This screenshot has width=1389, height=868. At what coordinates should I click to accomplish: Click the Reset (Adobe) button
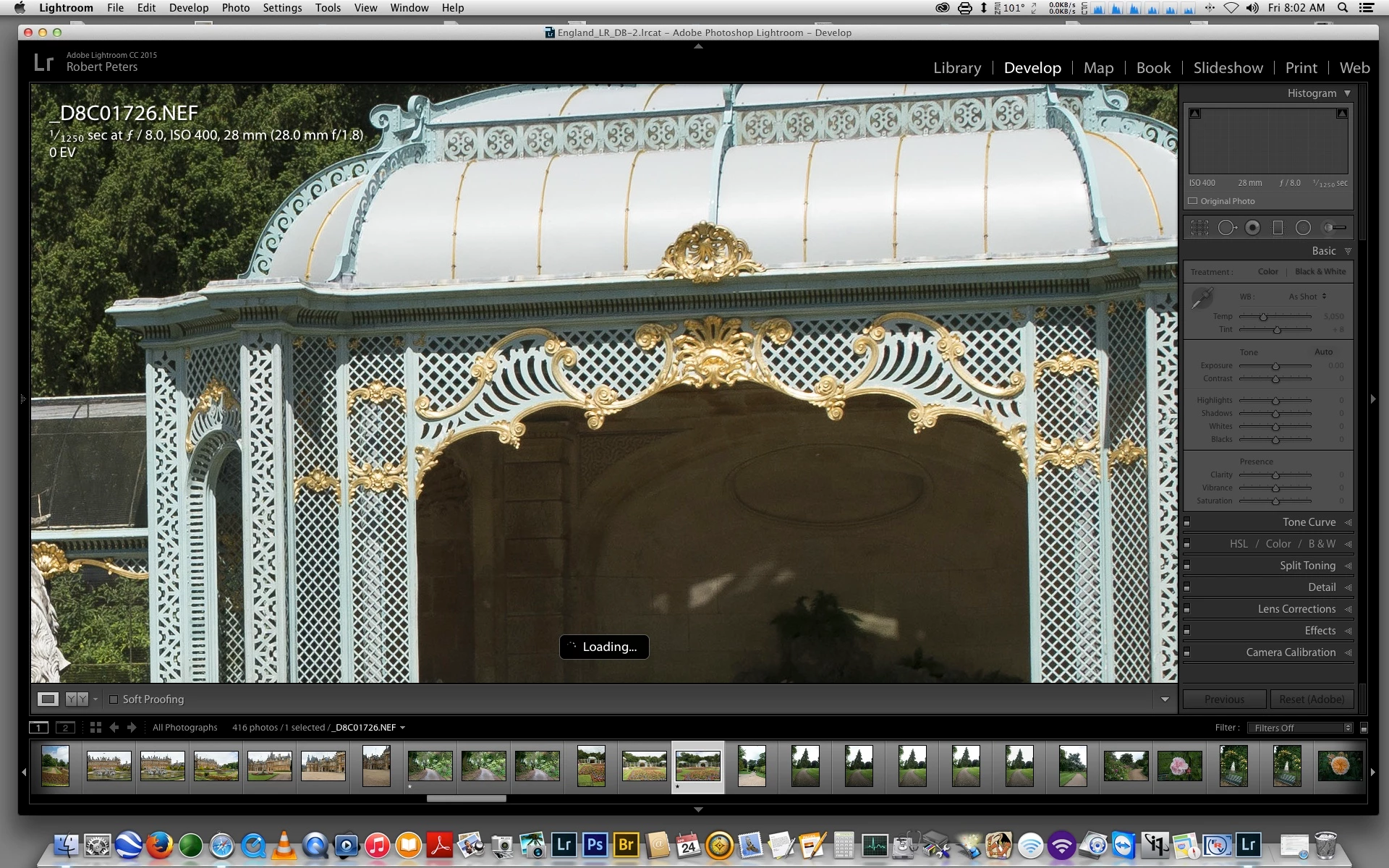pyautogui.click(x=1311, y=699)
